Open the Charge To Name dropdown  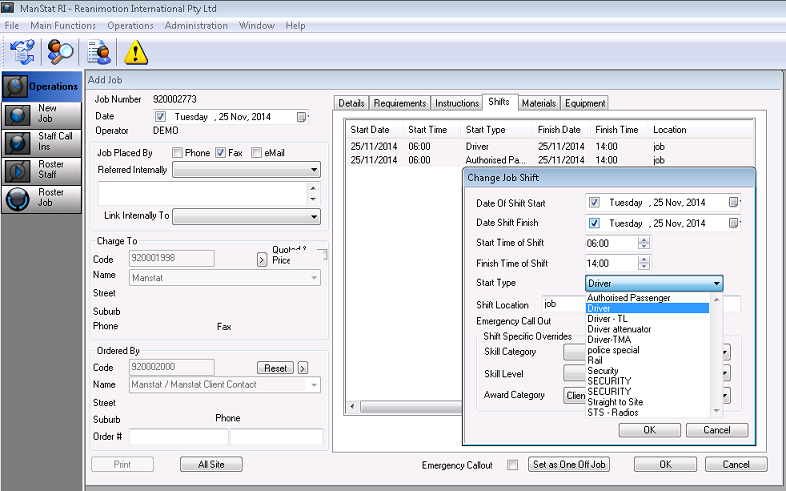click(314, 278)
